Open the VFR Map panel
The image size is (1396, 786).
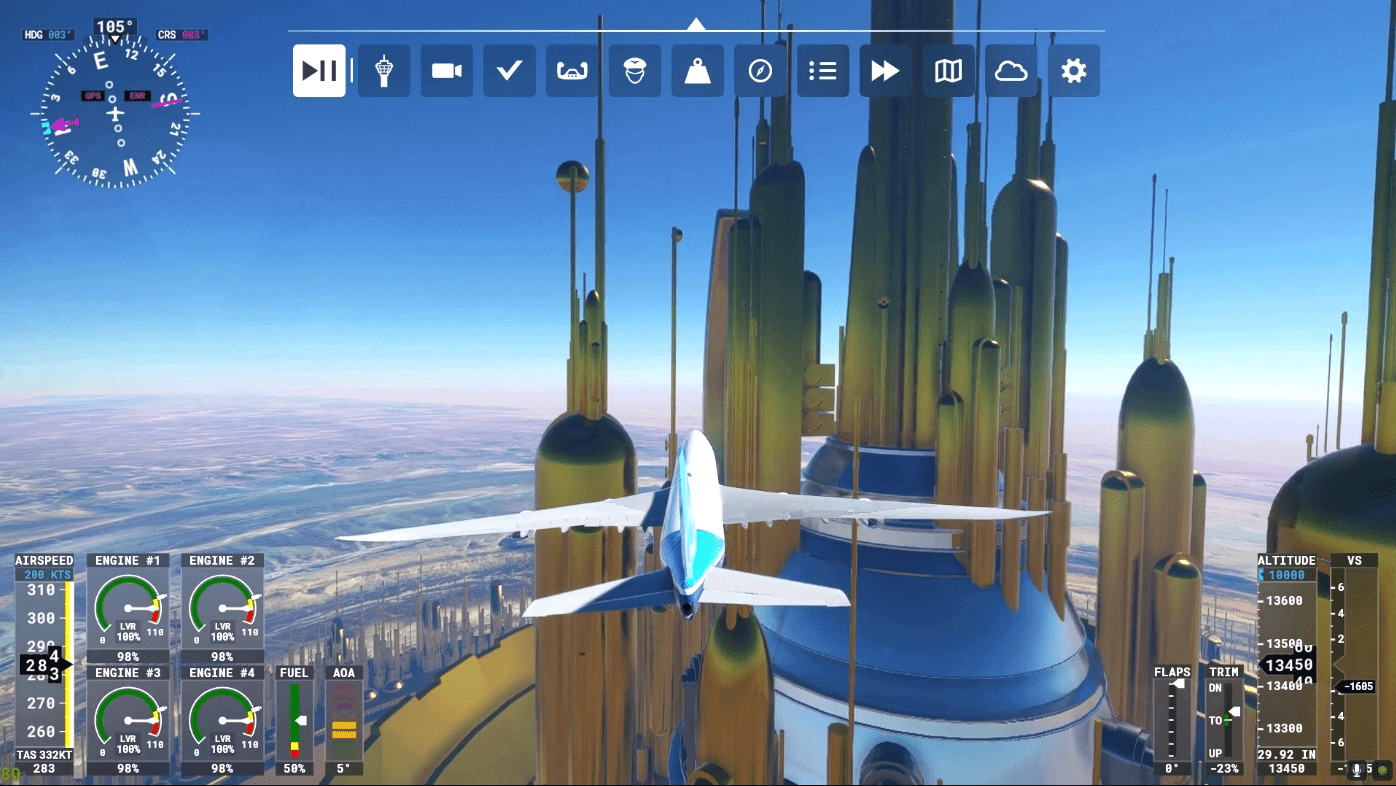click(948, 71)
